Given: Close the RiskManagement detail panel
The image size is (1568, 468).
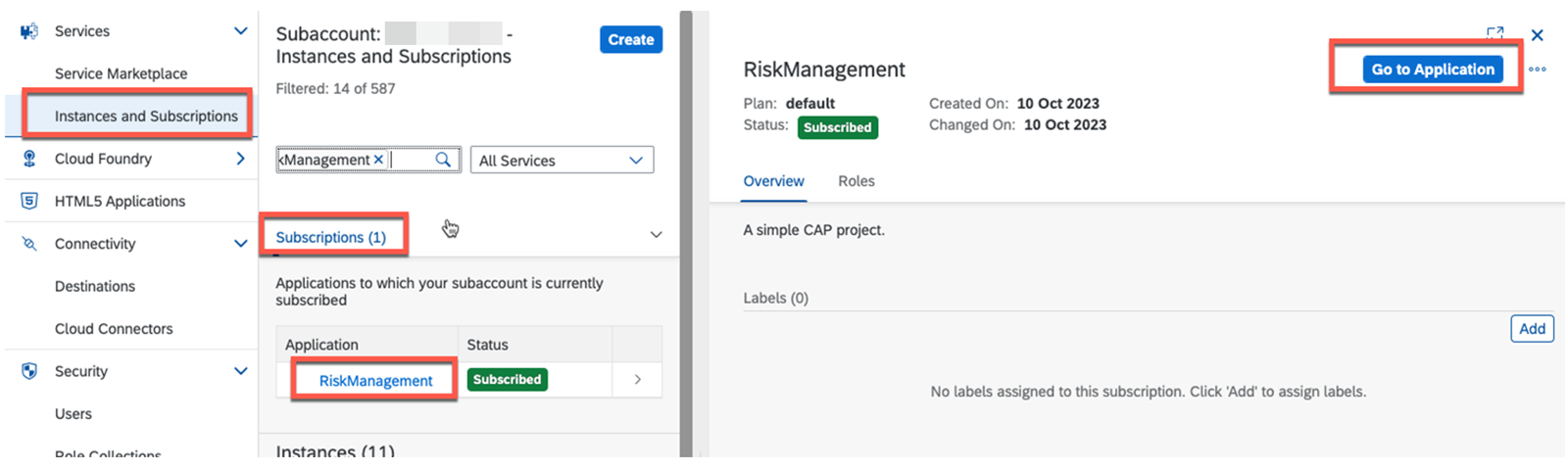Looking at the screenshot, I should pos(1537,35).
